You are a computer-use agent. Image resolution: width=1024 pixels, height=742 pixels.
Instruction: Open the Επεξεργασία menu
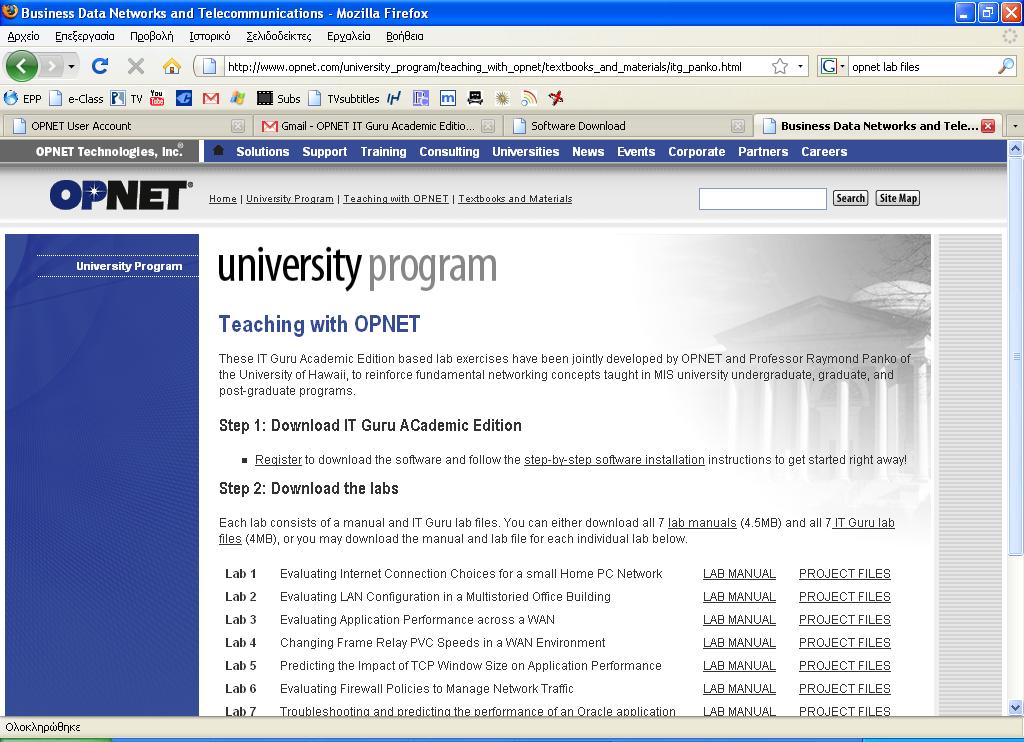84,36
